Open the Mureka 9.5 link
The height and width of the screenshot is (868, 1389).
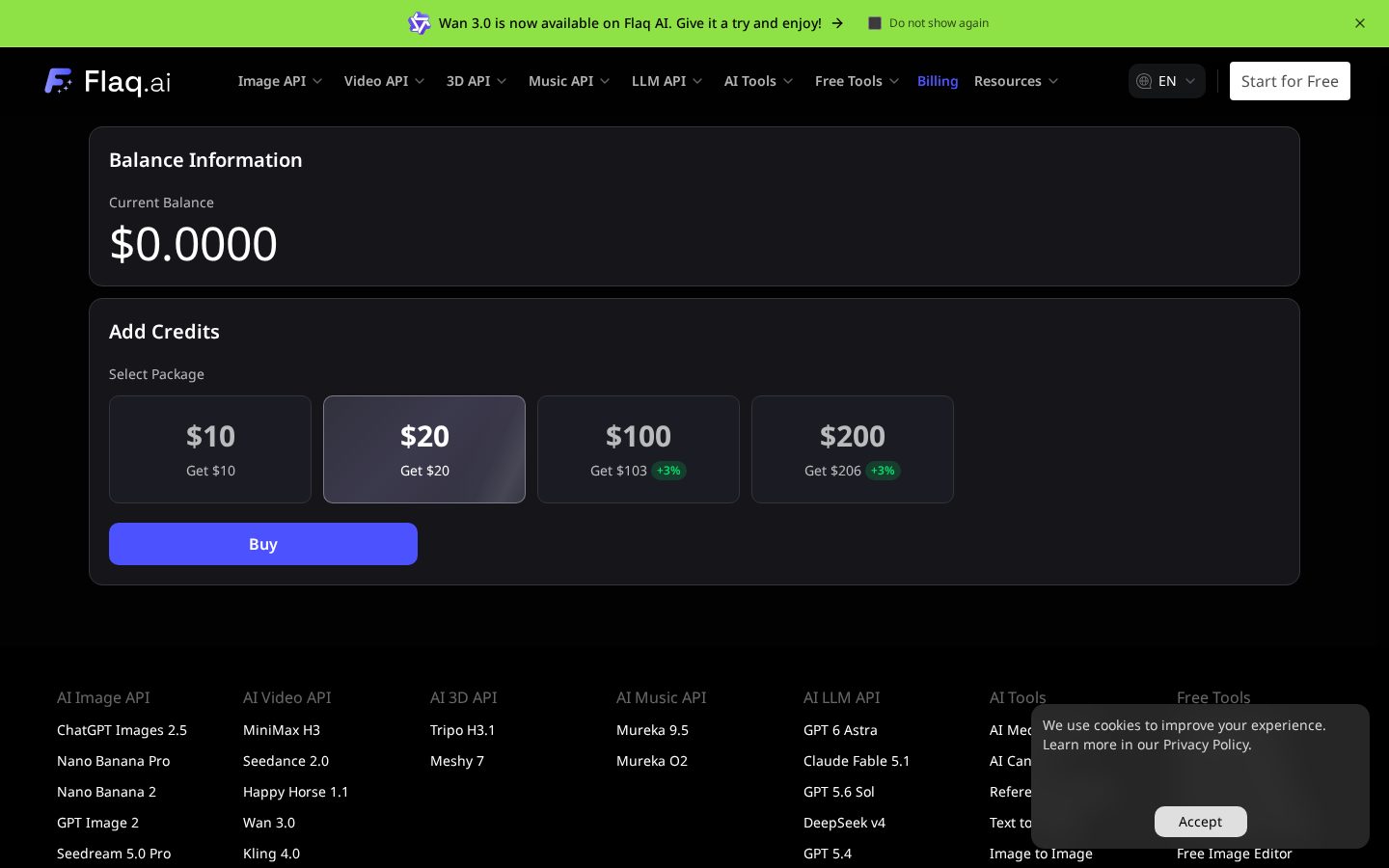click(x=652, y=730)
